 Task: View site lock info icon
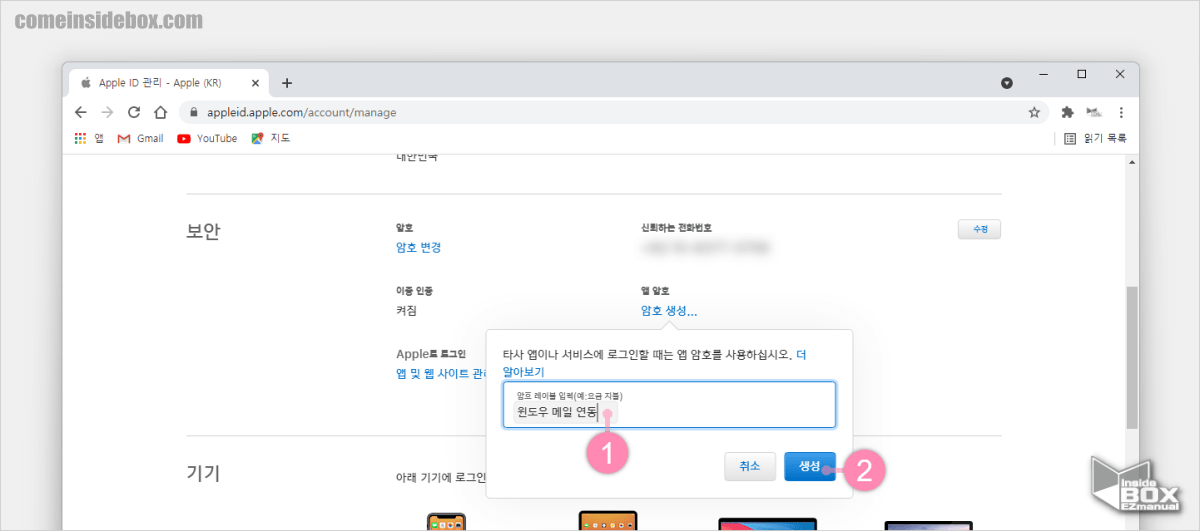(x=194, y=112)
